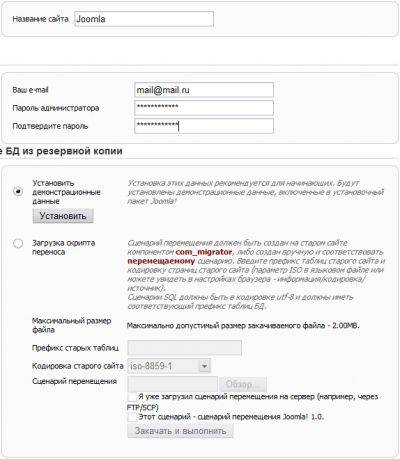Click the Сценарий перемещения file path field

pyautogui.click(x=173, y=384)
